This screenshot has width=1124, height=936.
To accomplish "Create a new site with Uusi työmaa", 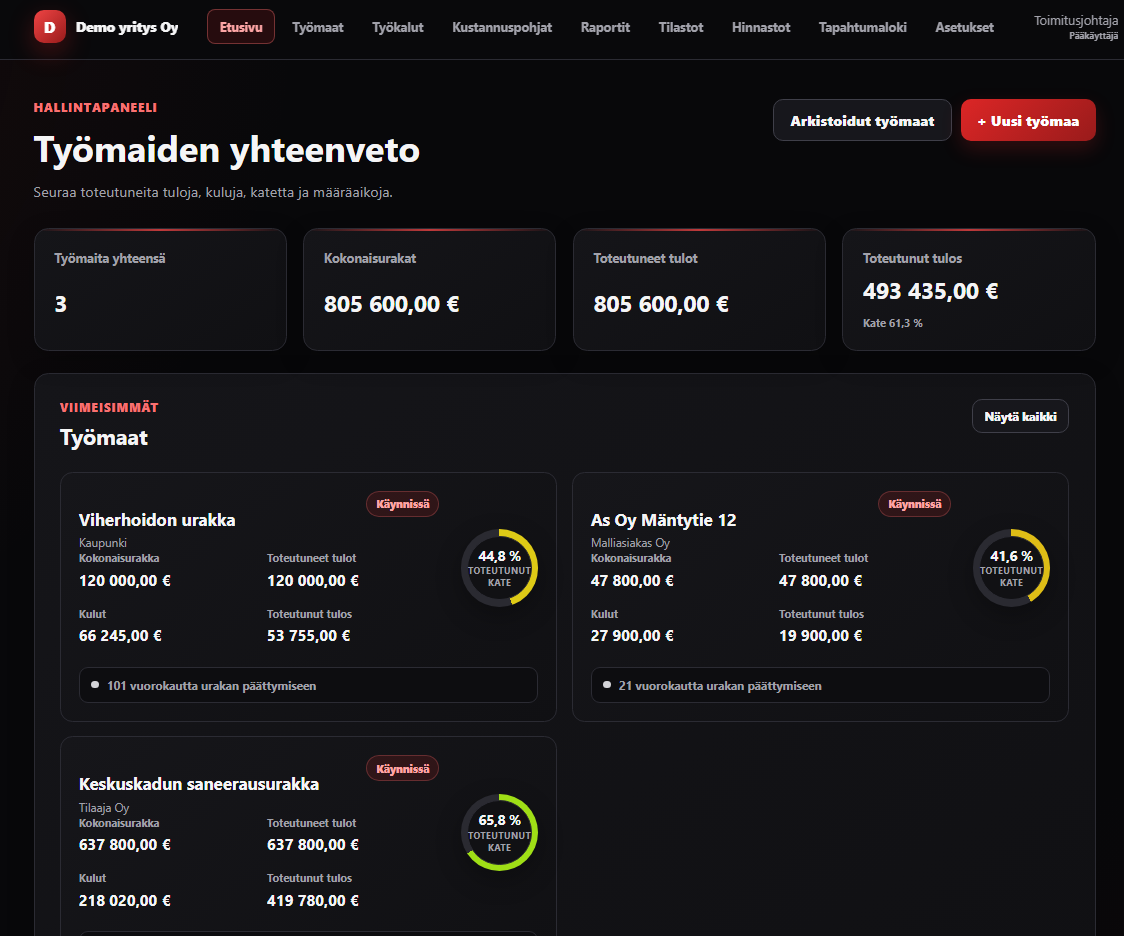I will [x=1028, y=120].
